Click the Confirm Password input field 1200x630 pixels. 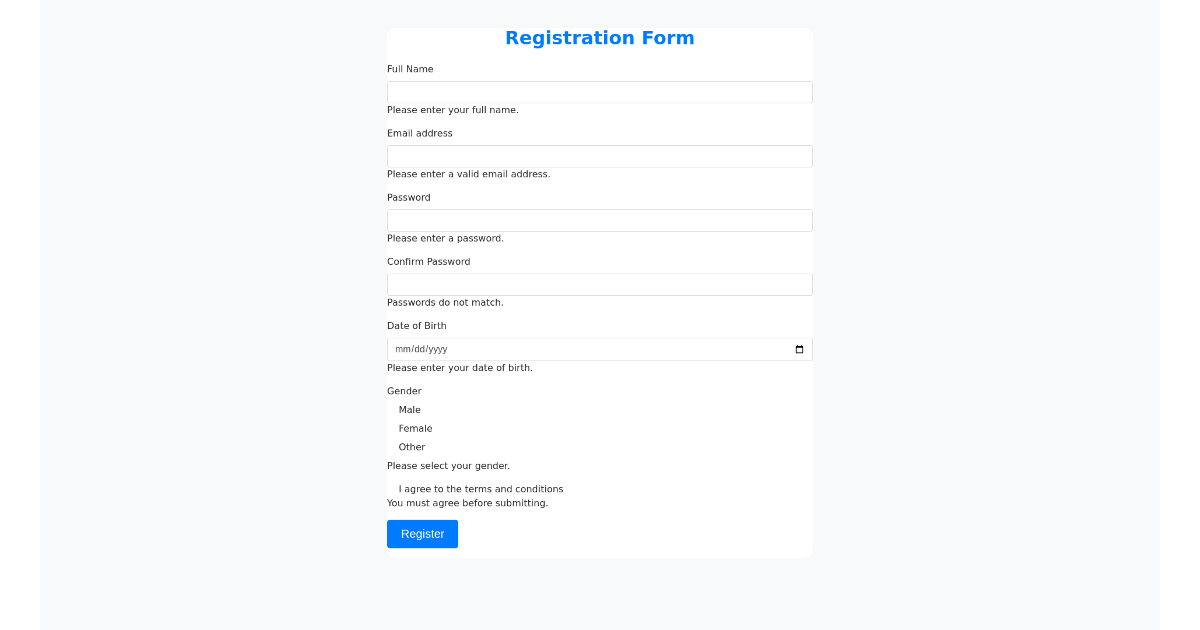point(599,284)
